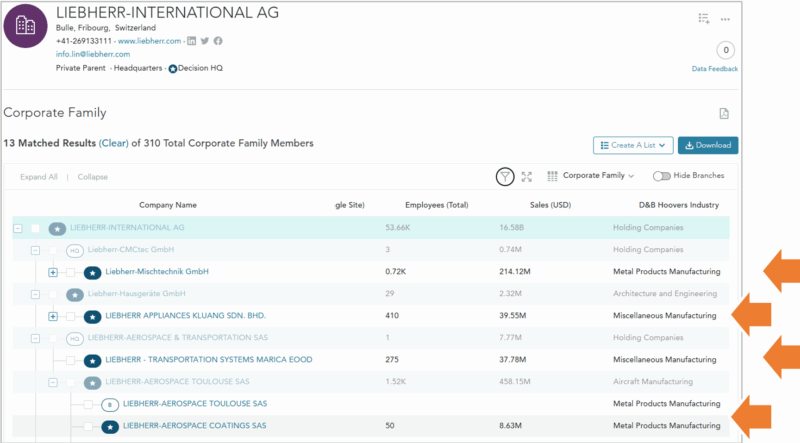Viewport: 800px width, 443px height.
Task: Click gray star badge of AEROSPACE TOULOUSE SAS parent row
Action: click(92, 382)
